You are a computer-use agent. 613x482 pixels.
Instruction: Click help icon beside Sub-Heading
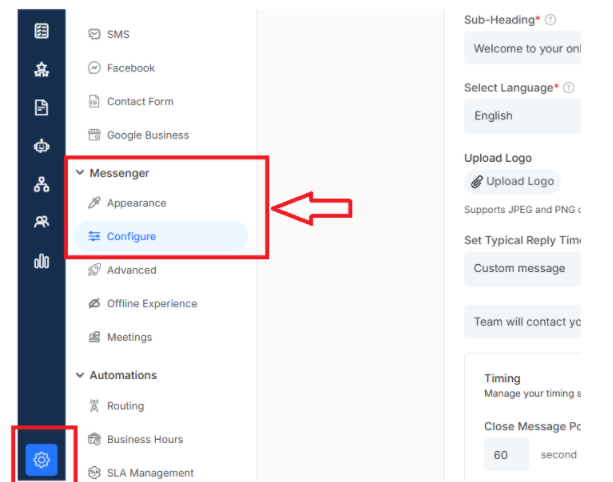tap(550, 20)
